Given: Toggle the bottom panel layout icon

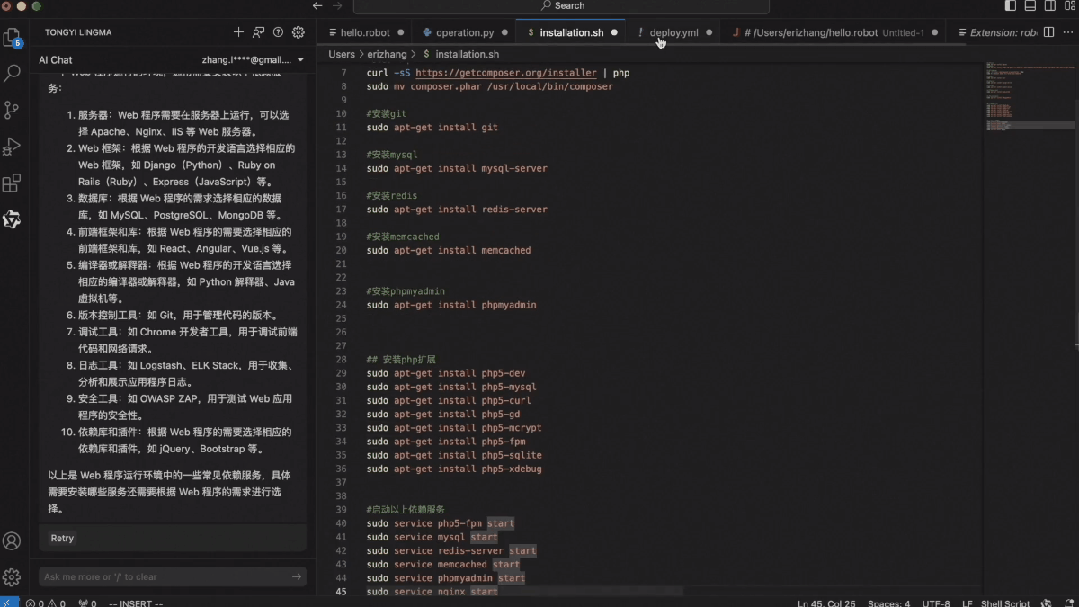Looking at the screenshot, I should pyautogui.click(x=1030, y=6).
